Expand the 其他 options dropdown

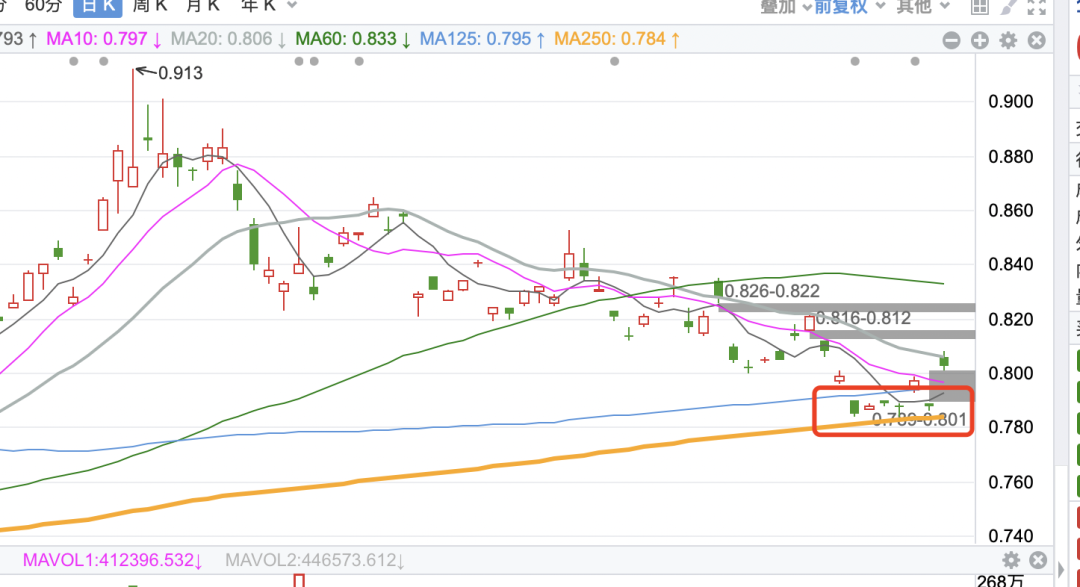pyautogui.click(x=923, y=7)
